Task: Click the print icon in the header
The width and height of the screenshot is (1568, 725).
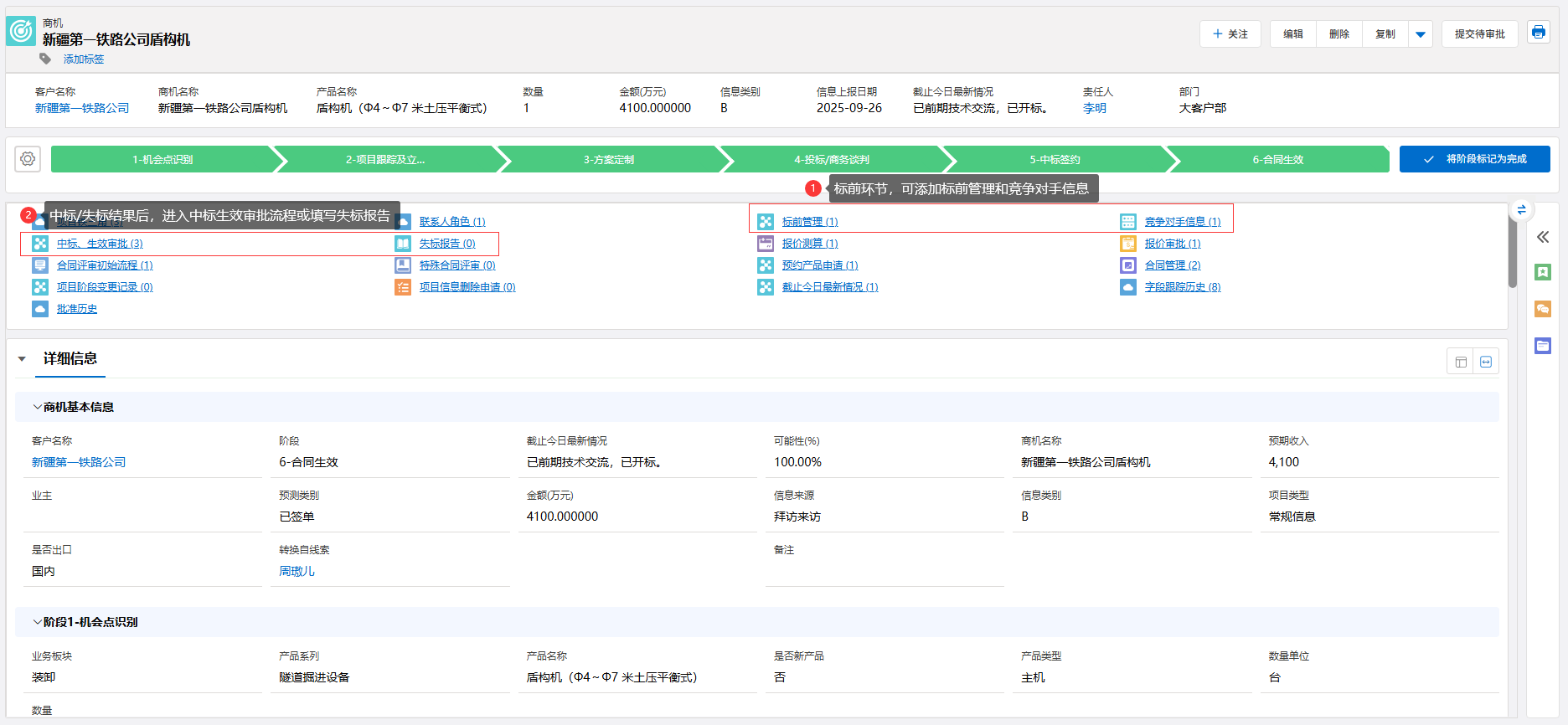Action: point(1538,33)
